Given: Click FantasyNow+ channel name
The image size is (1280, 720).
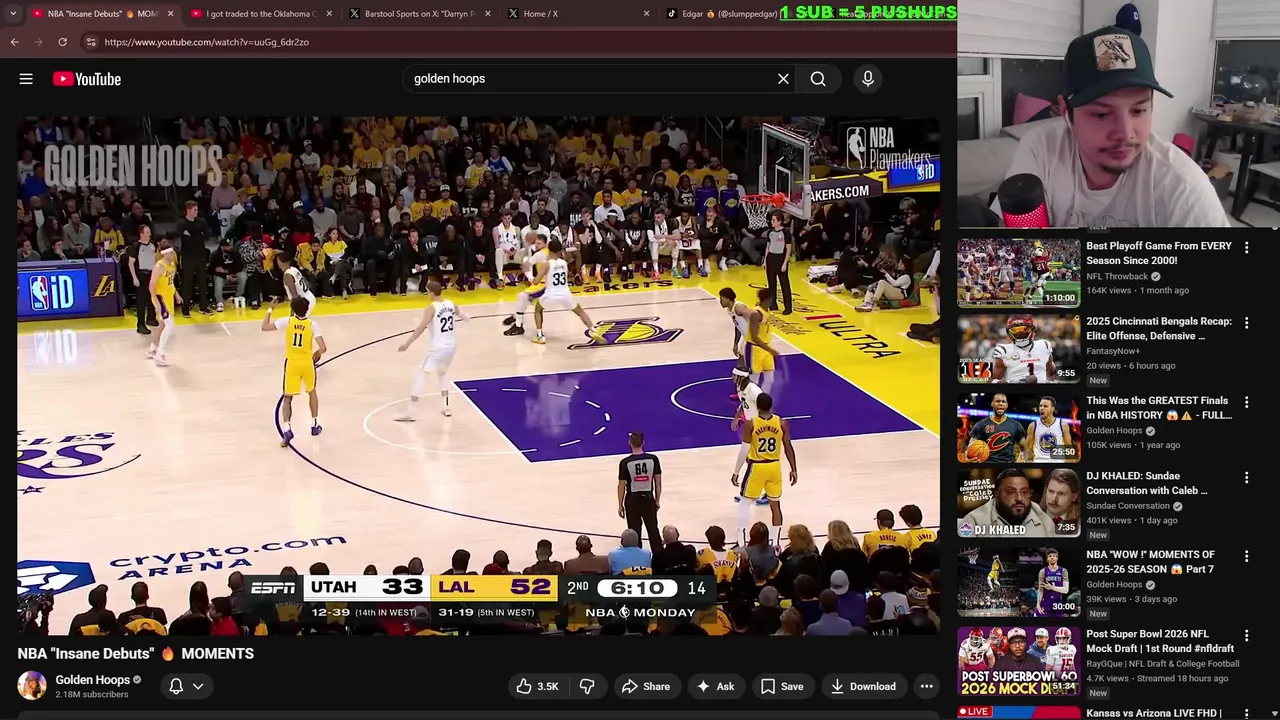Looking at the screenshot, I should pyautogui.click(x=1112, y=351).
